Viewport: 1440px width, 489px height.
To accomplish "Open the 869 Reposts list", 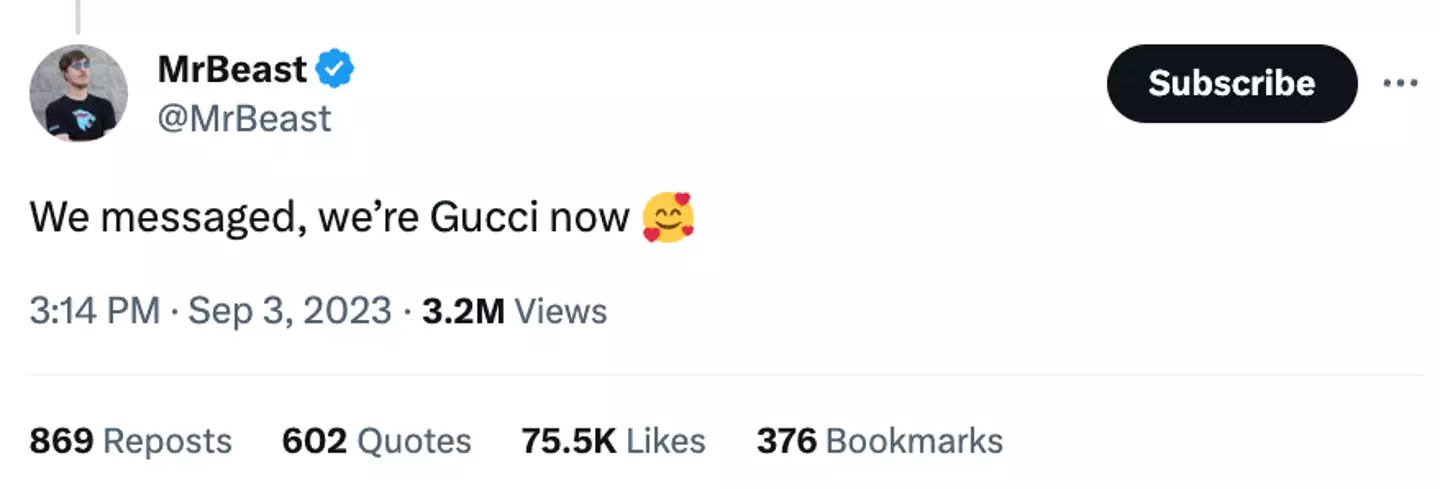I will [x=130, y=440].
